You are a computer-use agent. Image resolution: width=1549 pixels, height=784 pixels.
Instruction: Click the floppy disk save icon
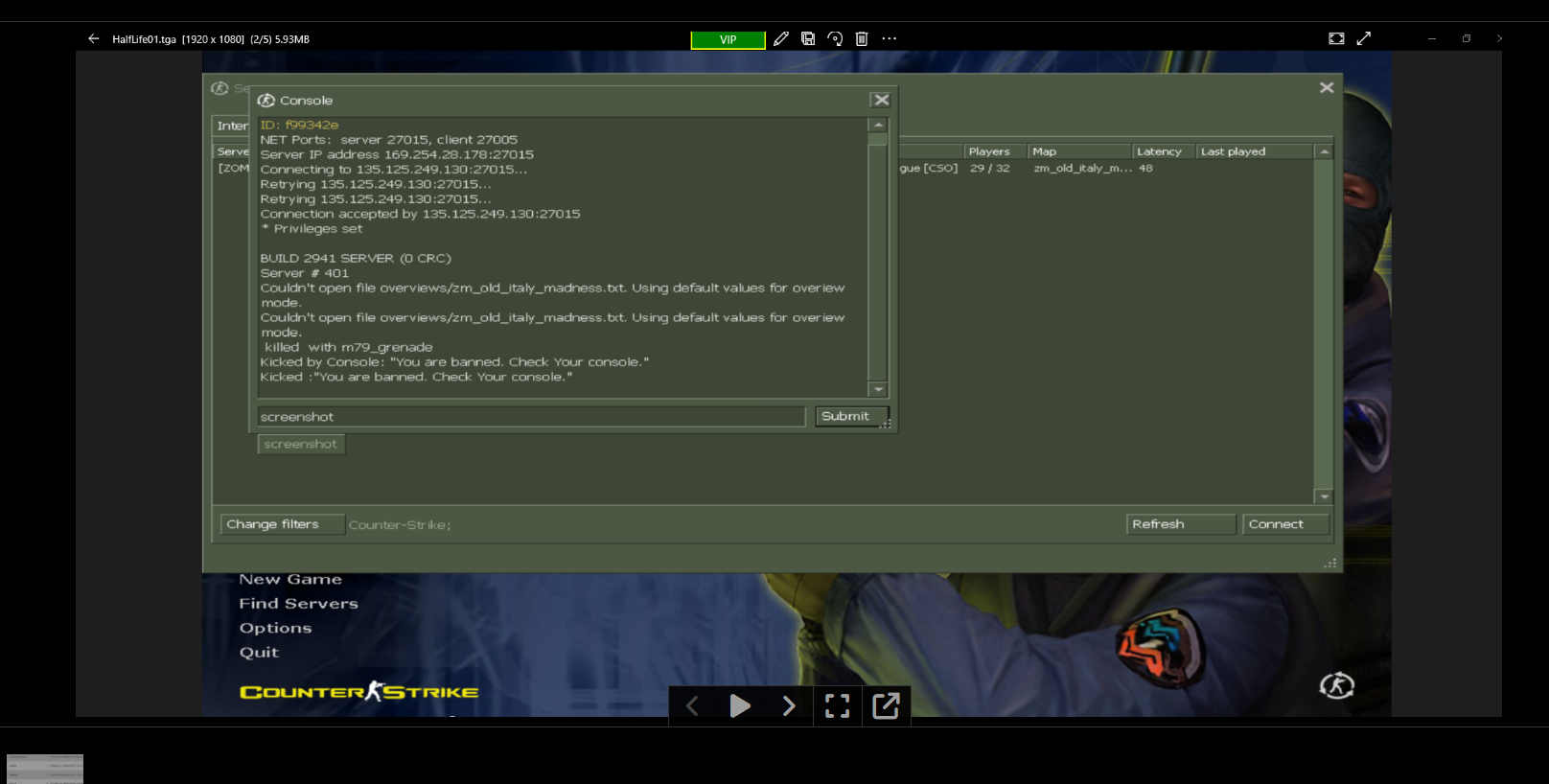pyautogui.click(x=808, y=38)
